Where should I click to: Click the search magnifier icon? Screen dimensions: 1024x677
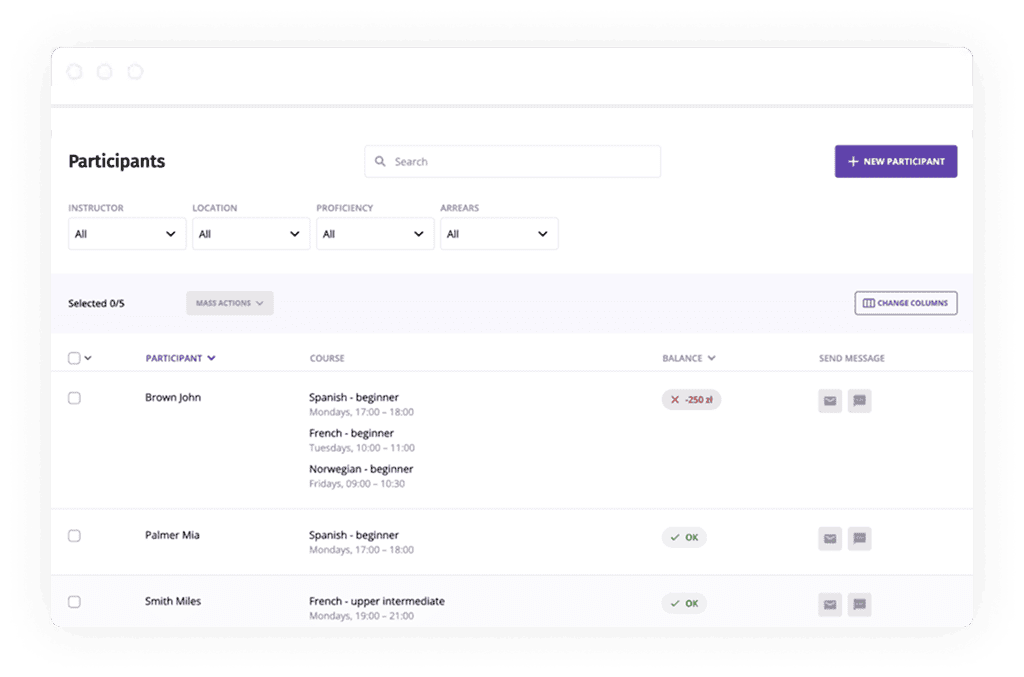(381, 162)
